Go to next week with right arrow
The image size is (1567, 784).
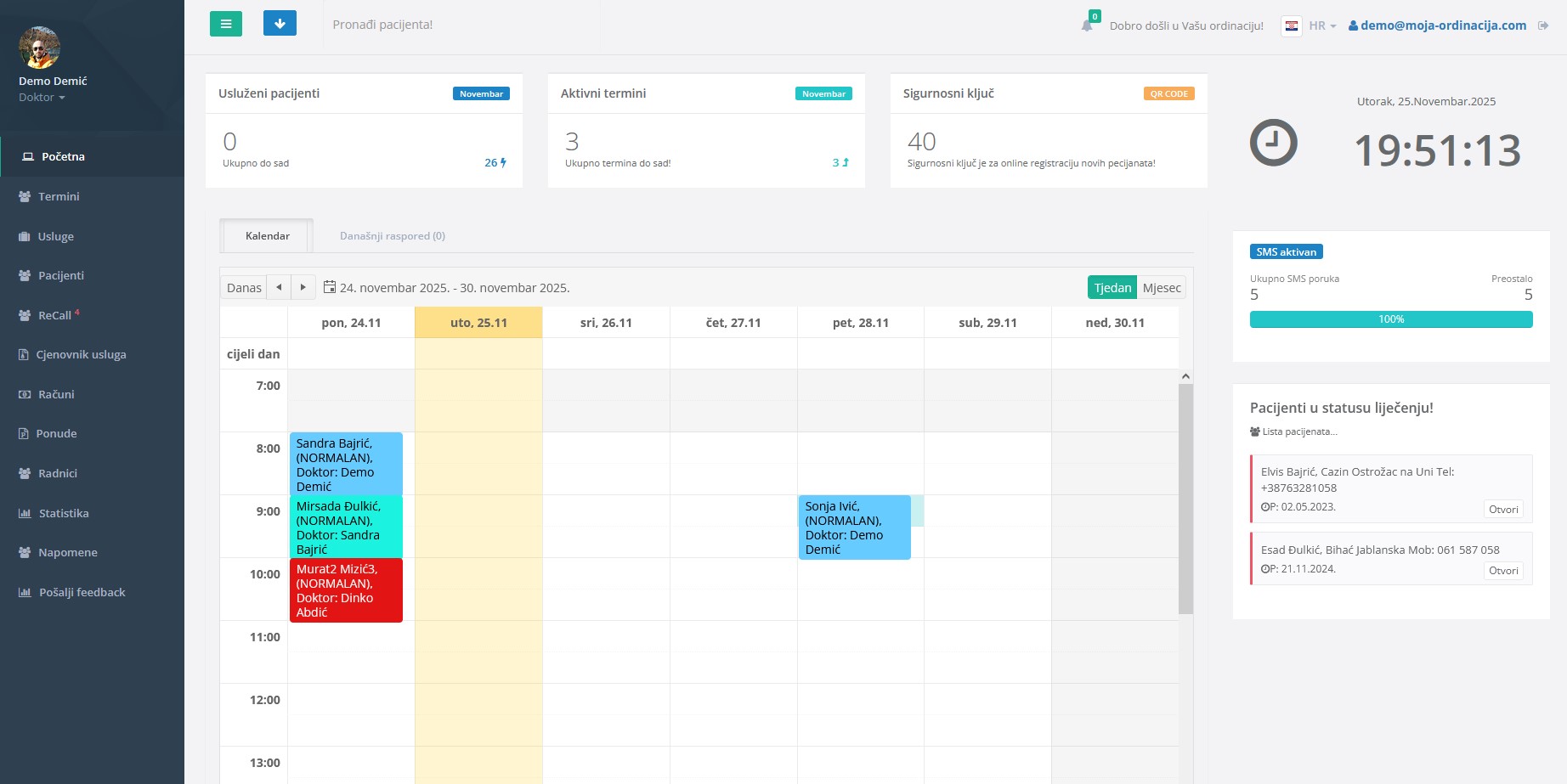(x=303, y=287)
